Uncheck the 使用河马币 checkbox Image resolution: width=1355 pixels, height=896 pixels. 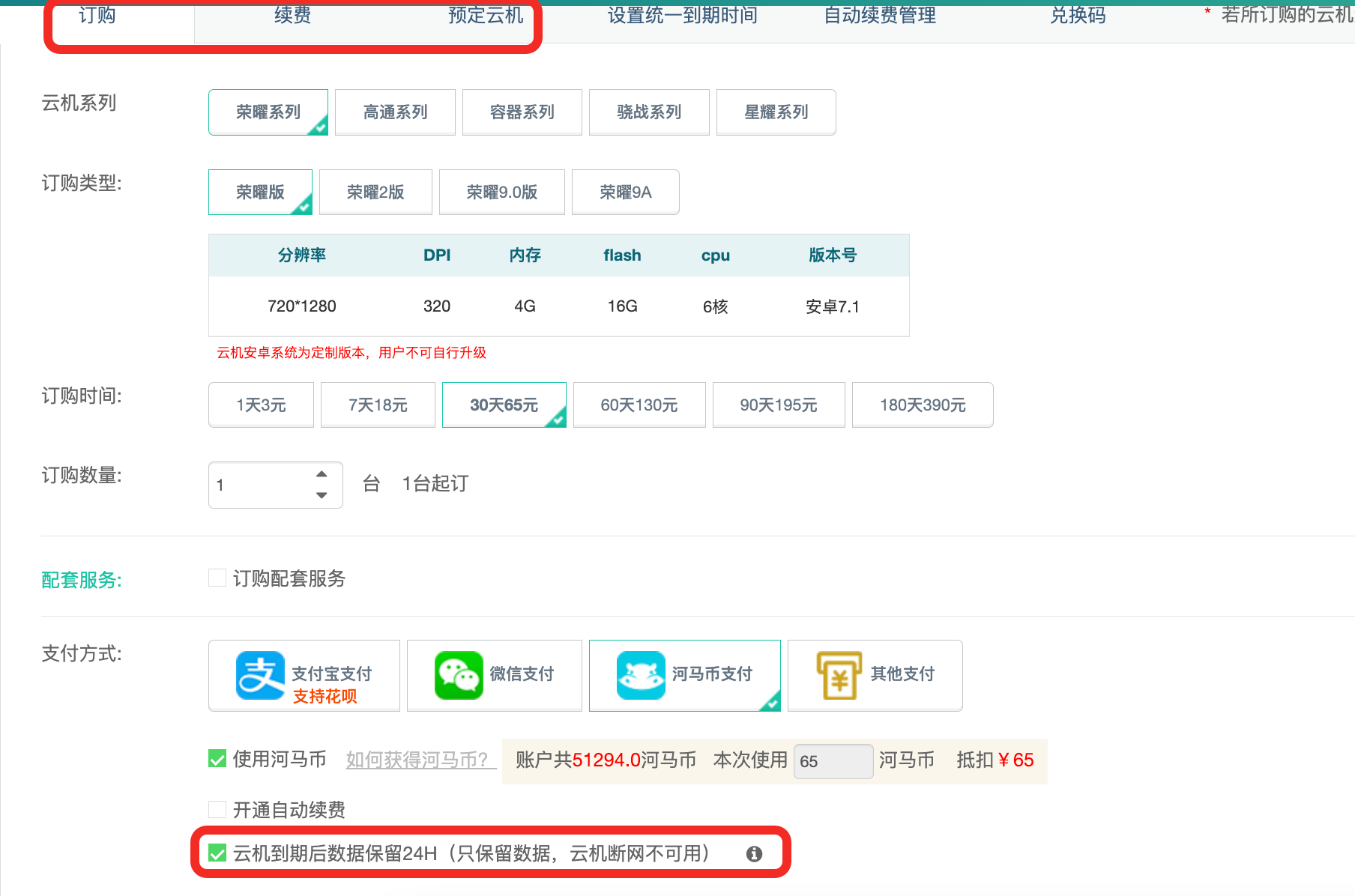[217, 759]
